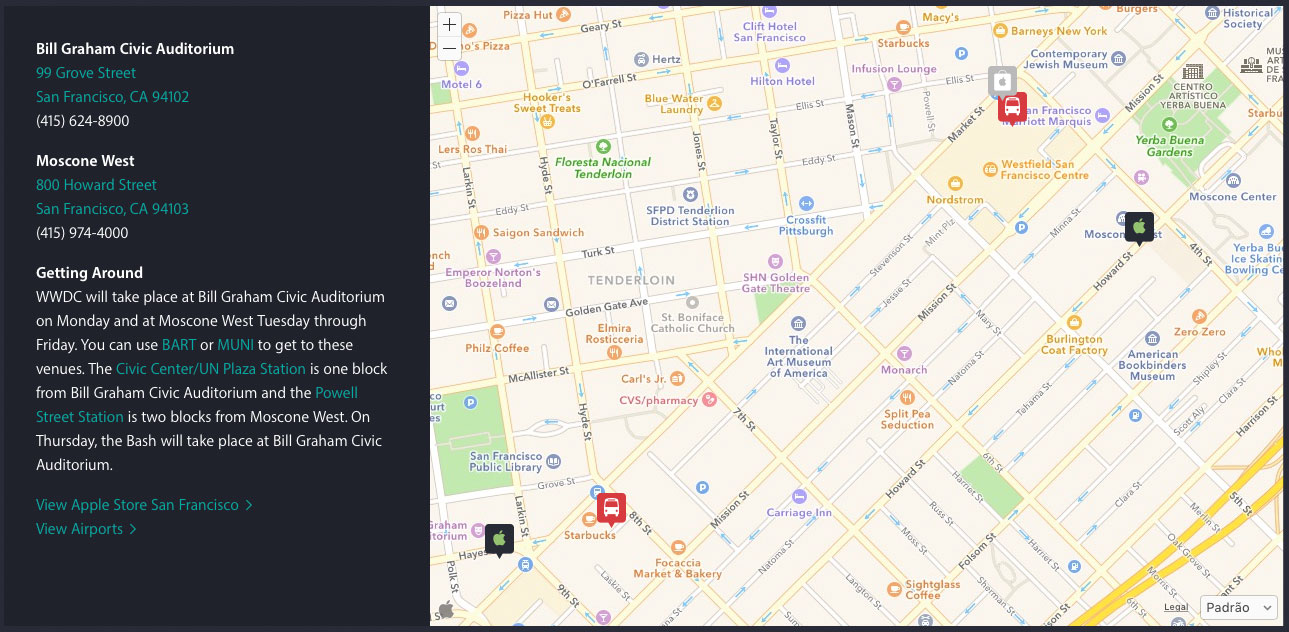Click the International Art Museum icon

(x=798, y=324)
